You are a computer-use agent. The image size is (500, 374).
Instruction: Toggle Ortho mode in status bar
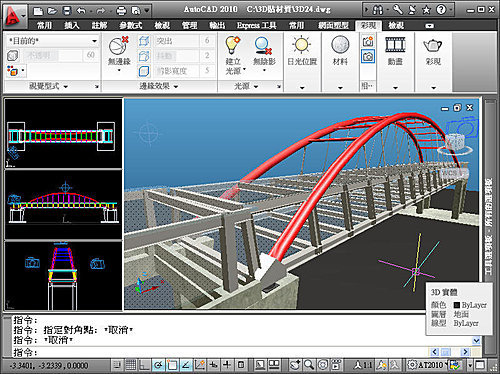point(144,365)
